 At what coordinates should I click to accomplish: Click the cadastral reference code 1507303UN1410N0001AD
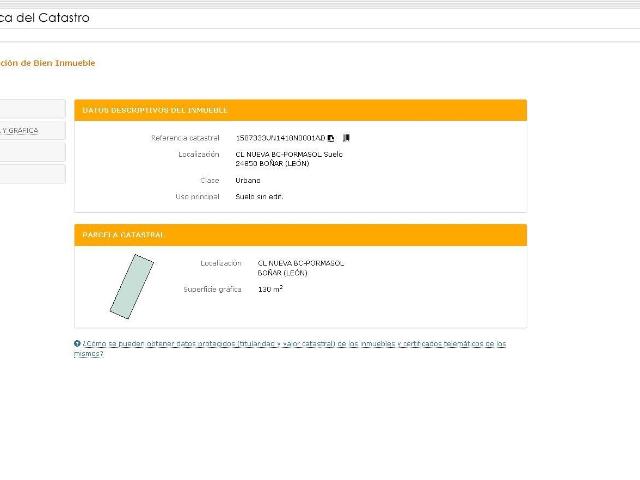click(x=280, y=138)
